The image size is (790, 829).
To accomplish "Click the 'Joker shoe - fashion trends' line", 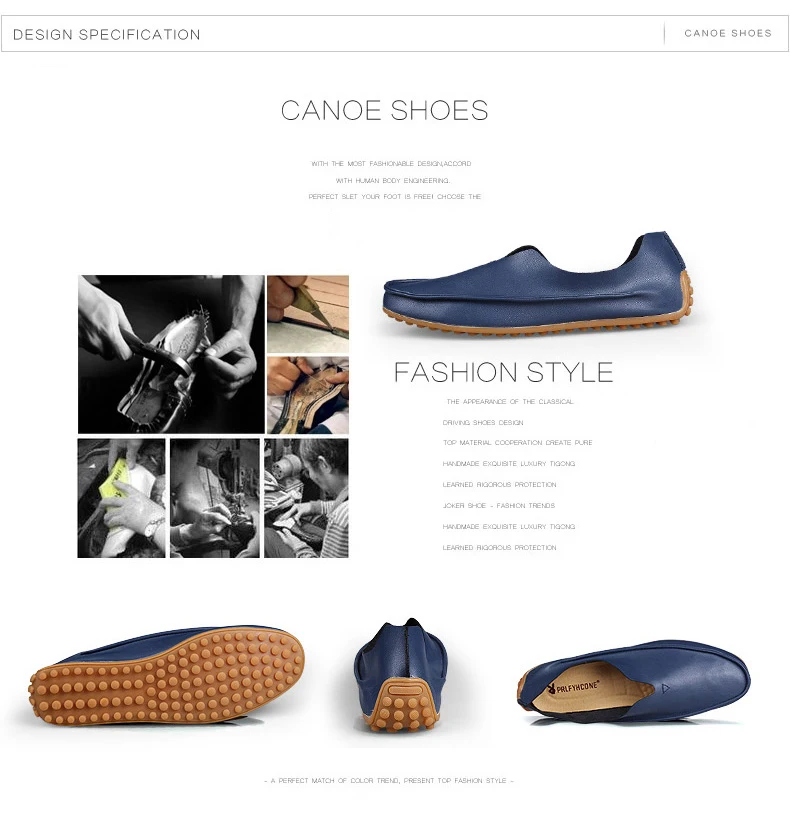I will pos(499,506).
